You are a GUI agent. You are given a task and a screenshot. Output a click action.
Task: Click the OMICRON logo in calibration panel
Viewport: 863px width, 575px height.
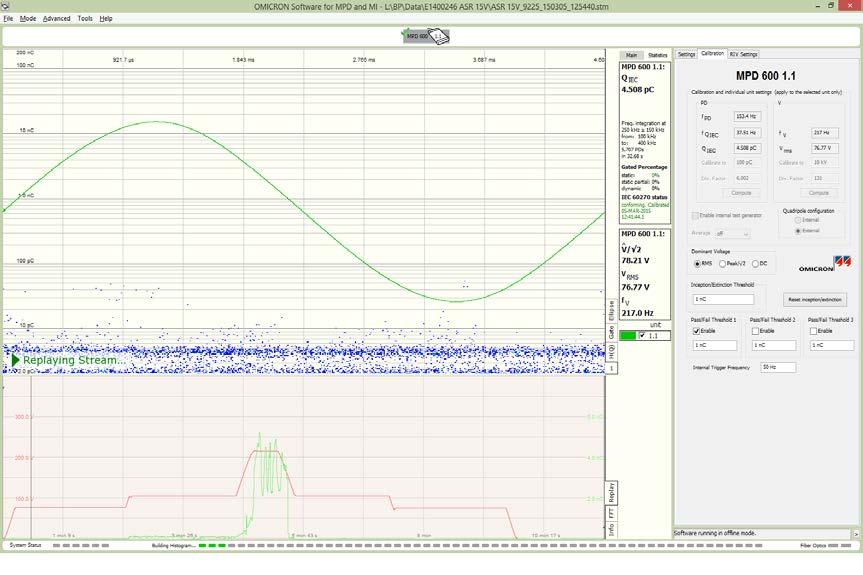coord(824,264)
